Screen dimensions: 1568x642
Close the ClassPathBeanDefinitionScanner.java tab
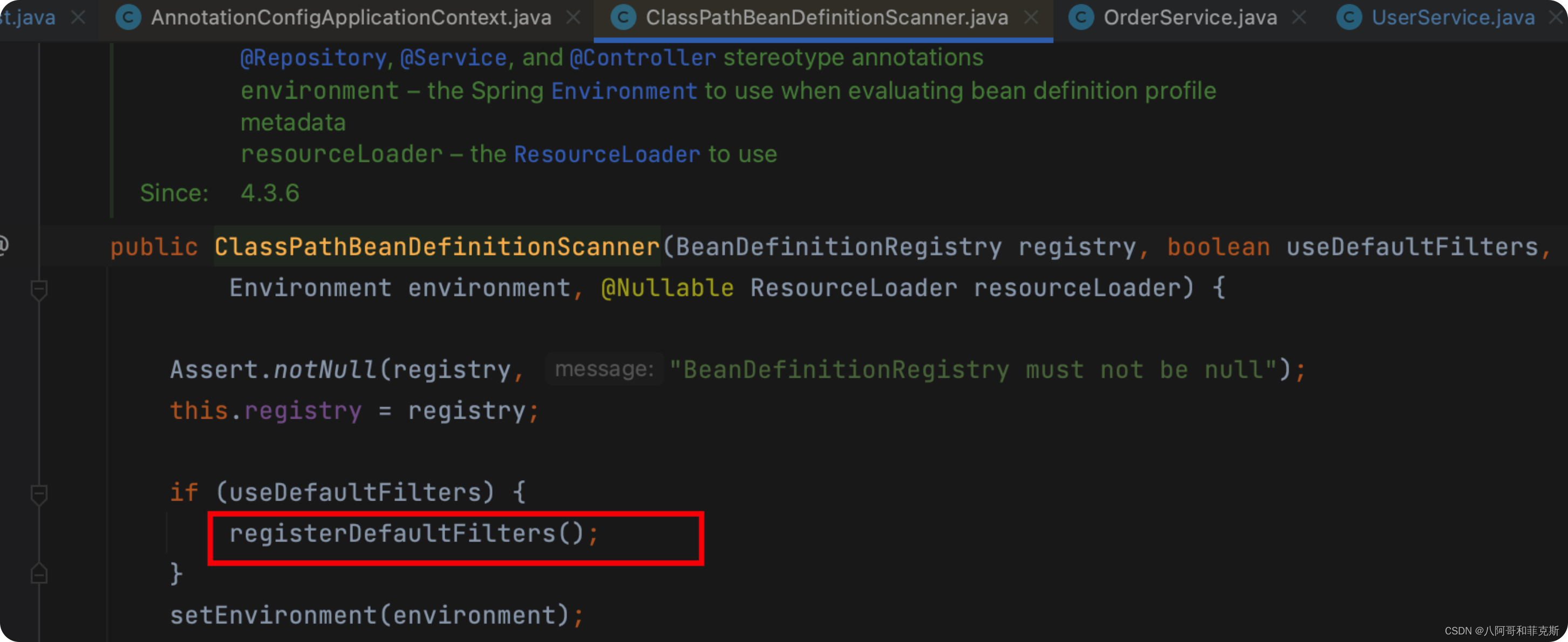[1031, 18]
